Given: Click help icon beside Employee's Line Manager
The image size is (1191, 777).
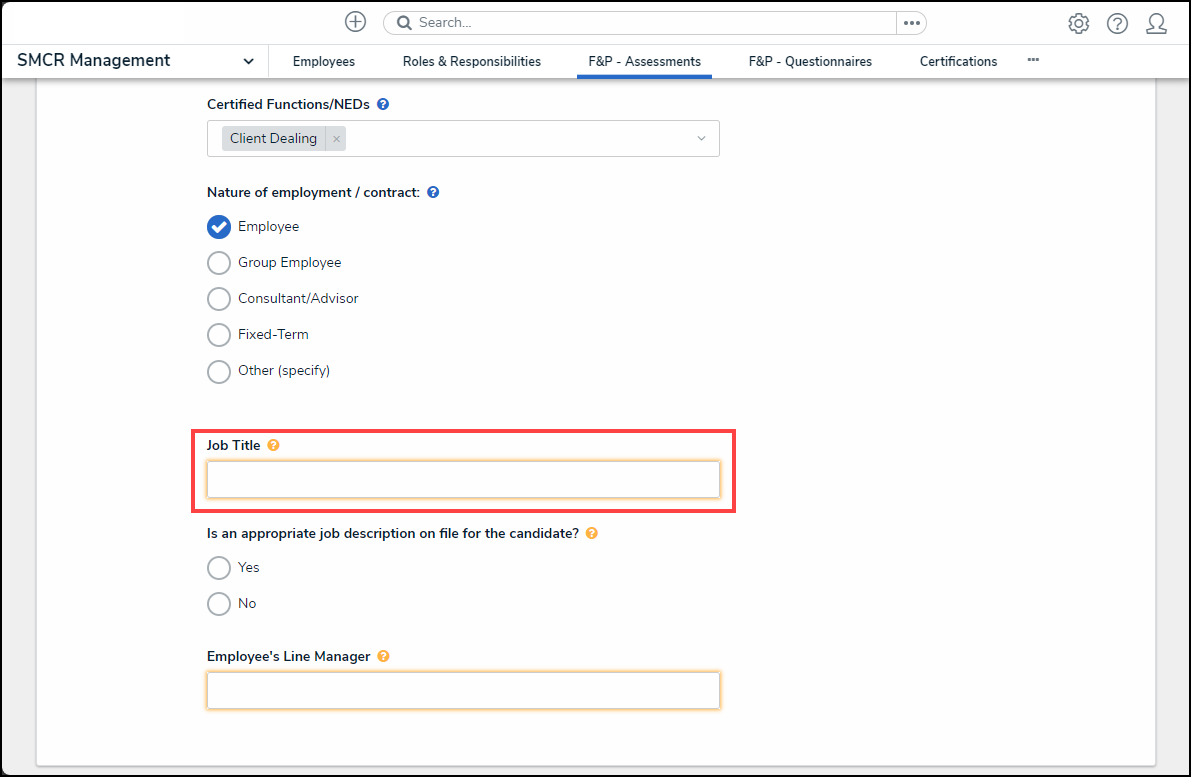Looking at the screenshot, I should (383, 657).
